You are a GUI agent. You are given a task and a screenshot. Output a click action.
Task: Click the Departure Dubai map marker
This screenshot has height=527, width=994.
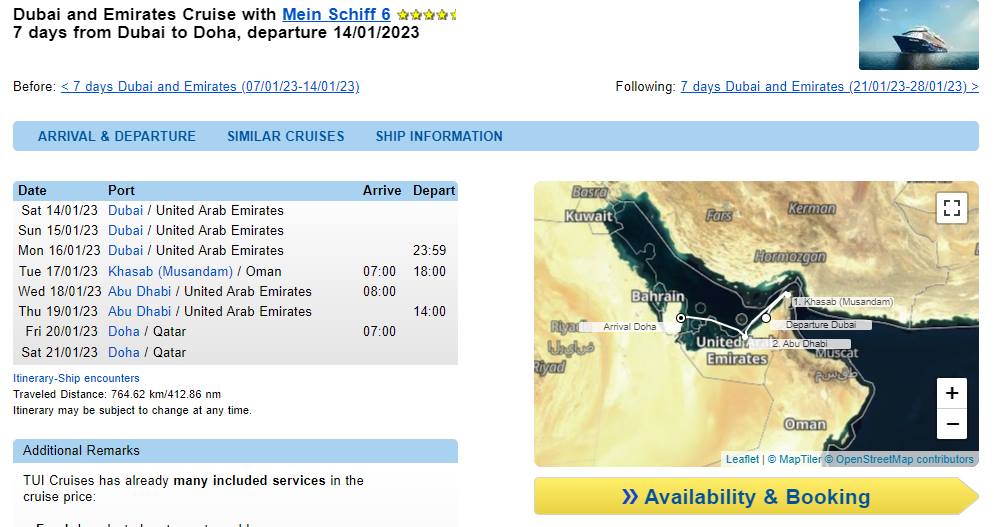[766, 318]
